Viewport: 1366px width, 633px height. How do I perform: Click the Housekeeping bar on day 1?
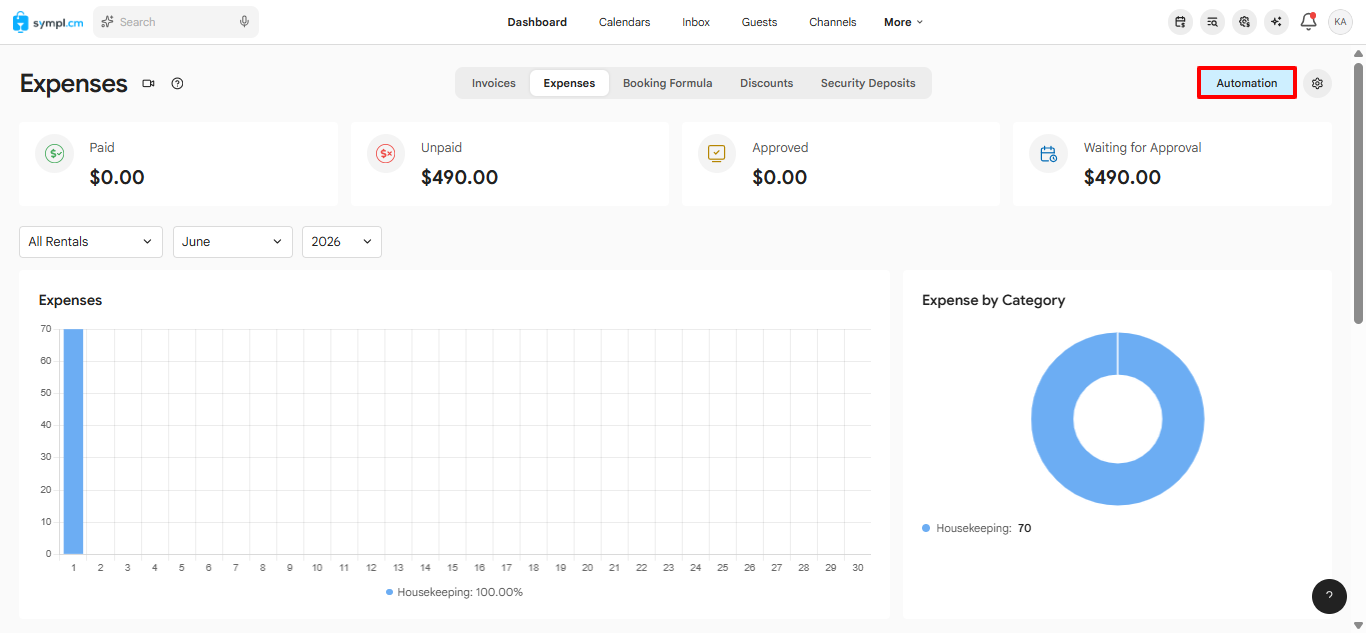coord(73,441)
